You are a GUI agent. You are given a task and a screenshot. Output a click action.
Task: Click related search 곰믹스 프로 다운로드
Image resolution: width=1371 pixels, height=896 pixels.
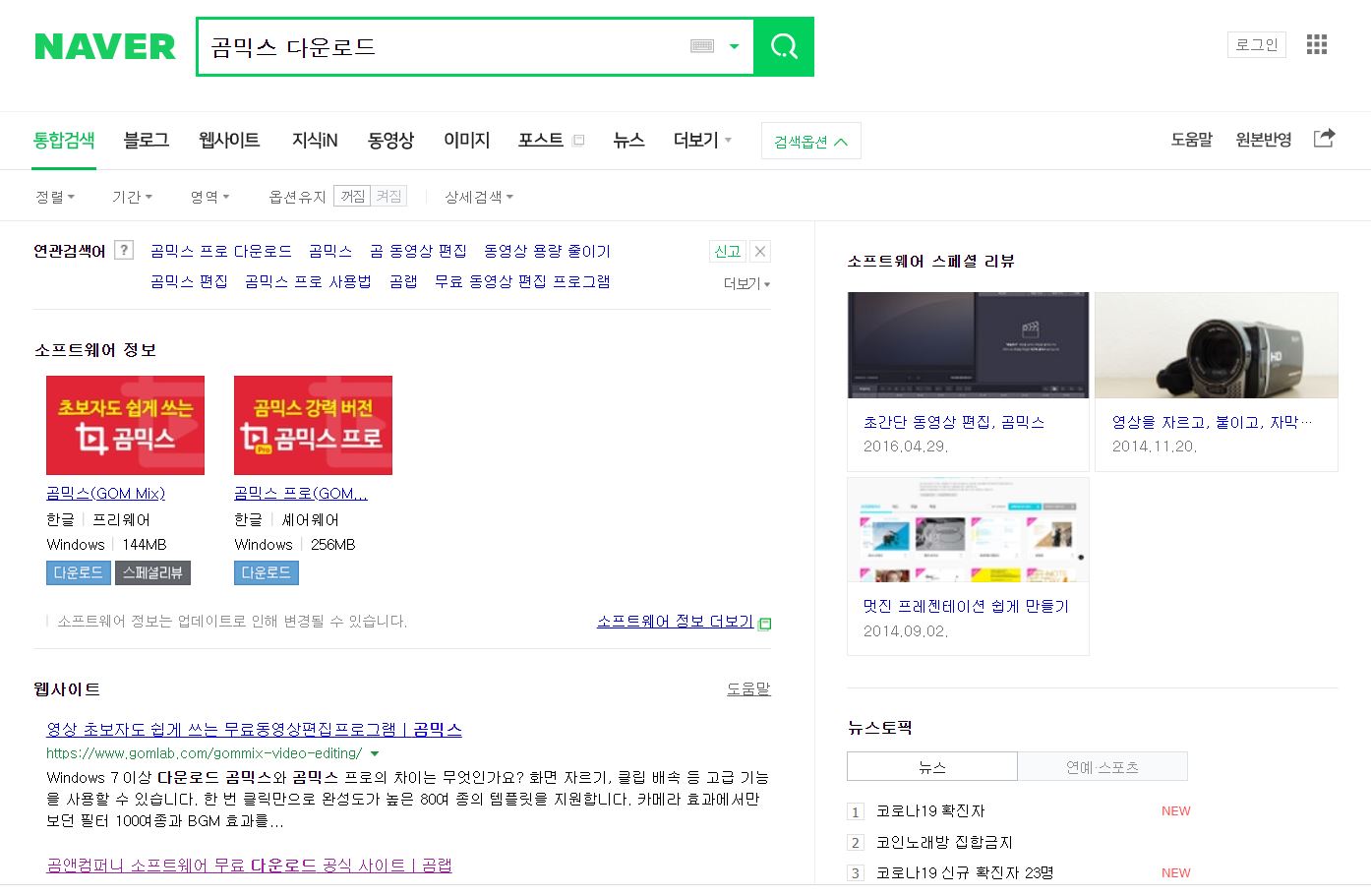tap(221, 251)
